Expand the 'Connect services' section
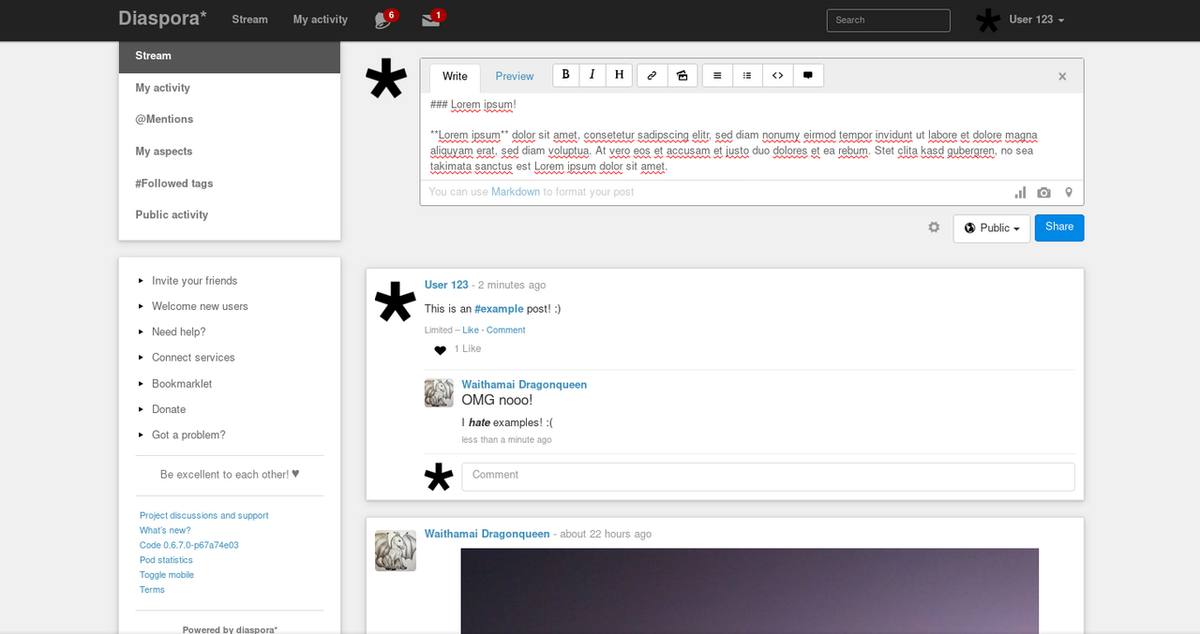Viewport: 1200px width, 634px height. [x=193, y=358]
